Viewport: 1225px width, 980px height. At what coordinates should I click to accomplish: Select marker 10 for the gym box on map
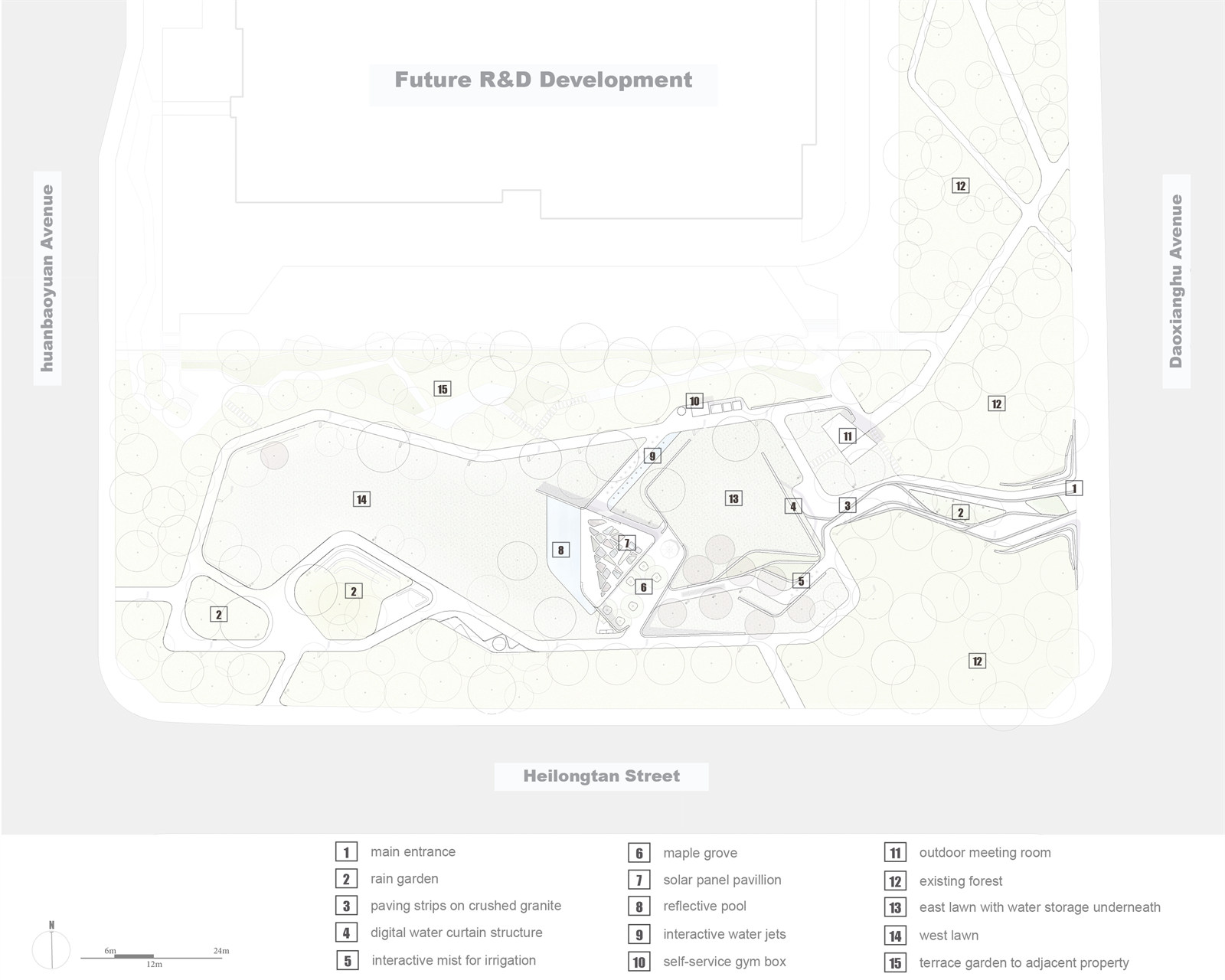pyautogui.click(x=694, y=400)
